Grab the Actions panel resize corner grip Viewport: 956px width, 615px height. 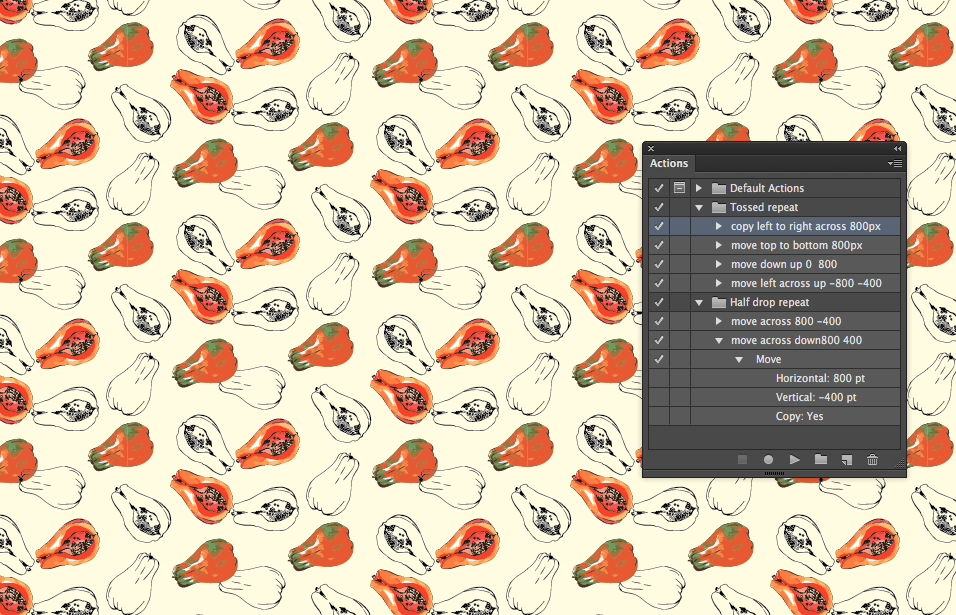(899, 463)
